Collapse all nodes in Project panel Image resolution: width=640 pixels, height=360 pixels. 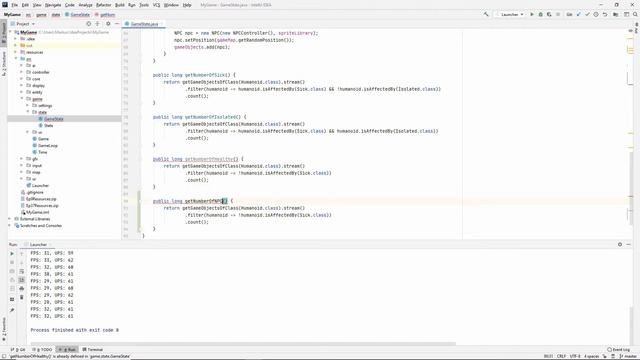[98, 24]
